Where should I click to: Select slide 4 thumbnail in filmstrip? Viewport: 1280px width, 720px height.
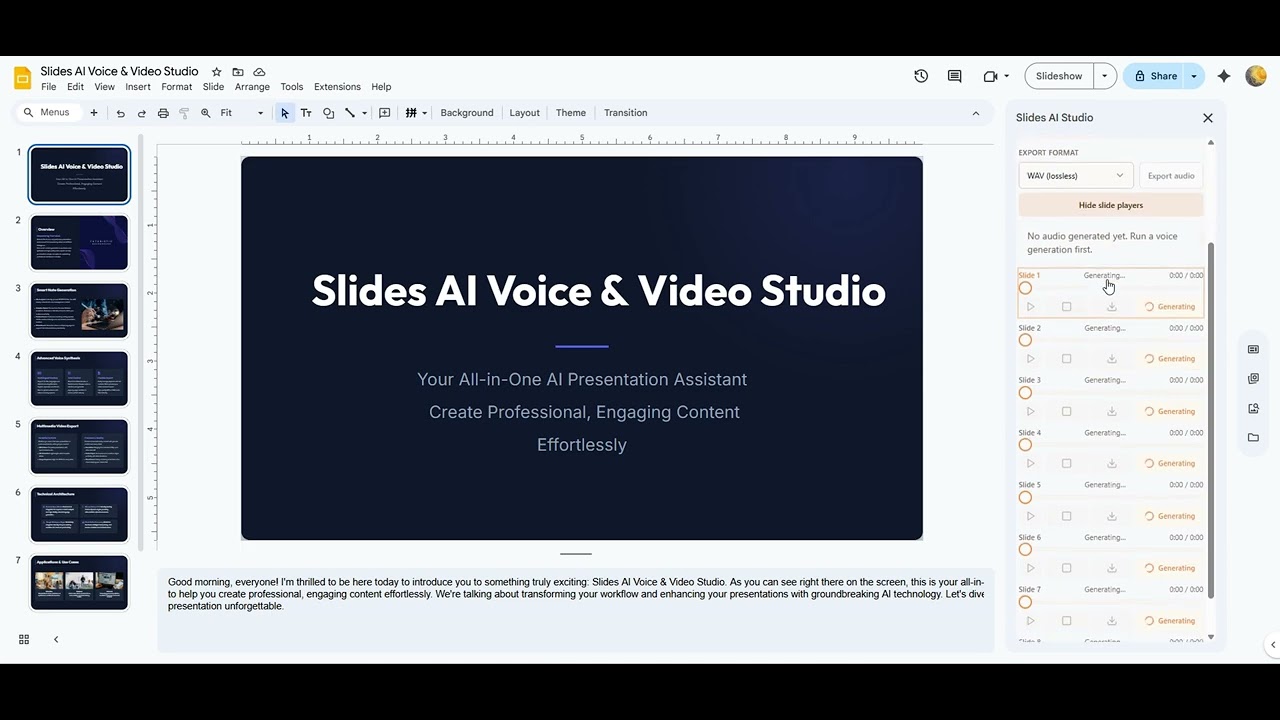pyautogui.click(x=79, y=378)
